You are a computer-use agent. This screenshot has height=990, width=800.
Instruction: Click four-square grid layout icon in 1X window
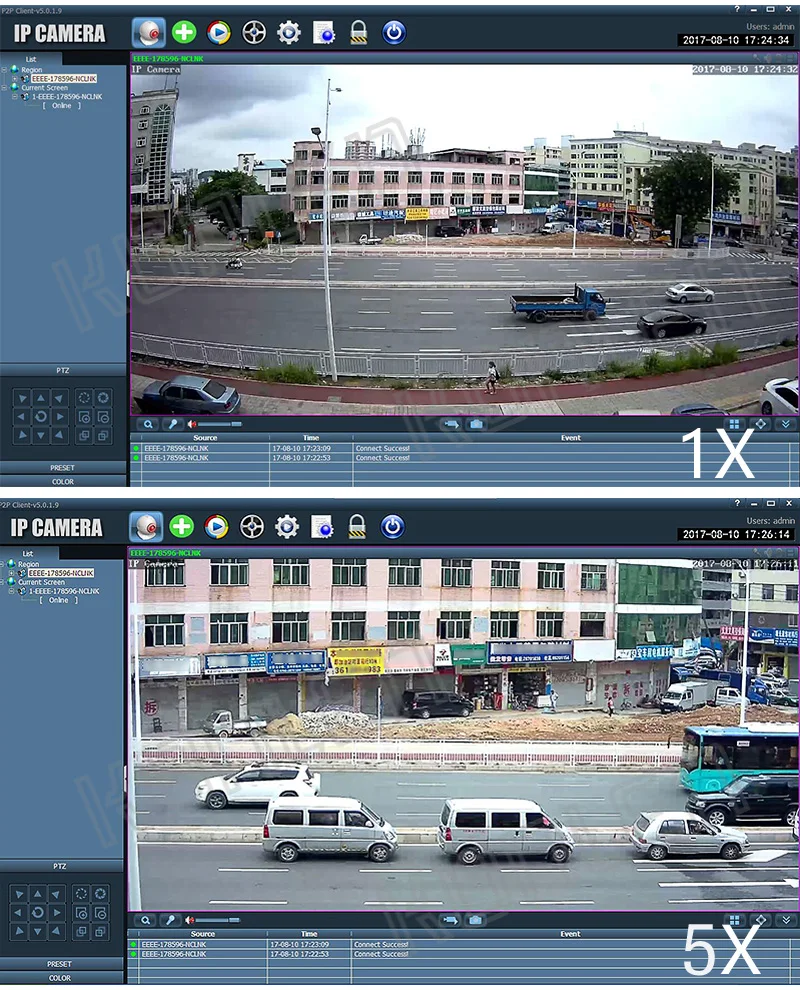click(x=734, y=424)
